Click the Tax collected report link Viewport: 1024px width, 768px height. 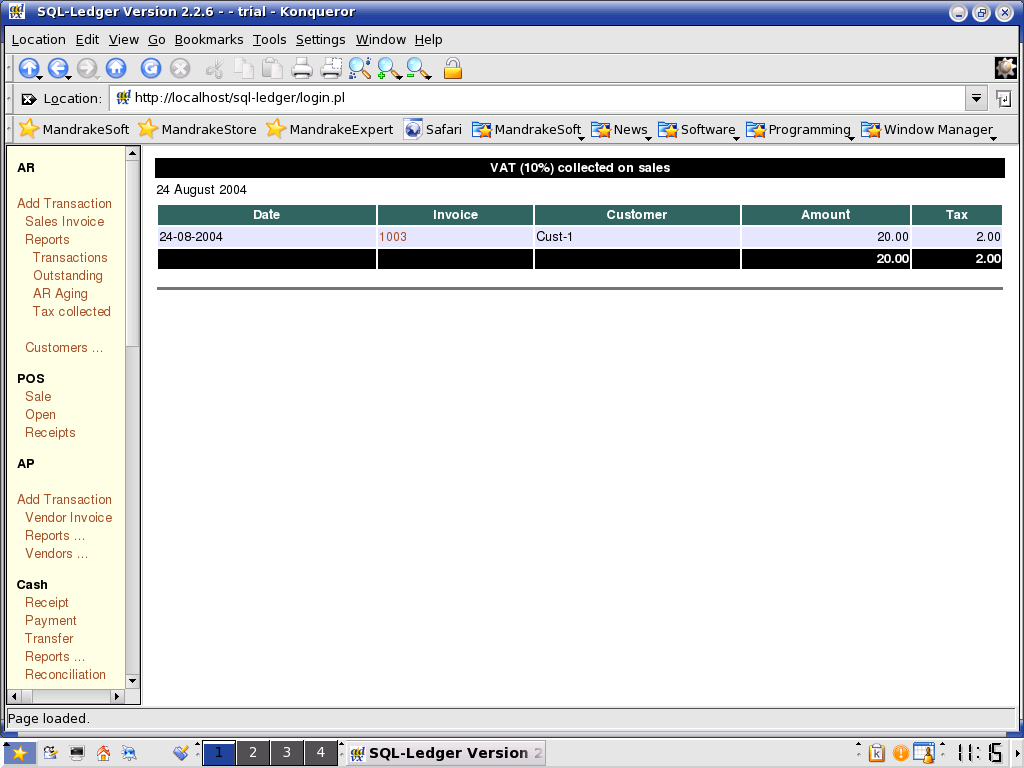(71, 311)
